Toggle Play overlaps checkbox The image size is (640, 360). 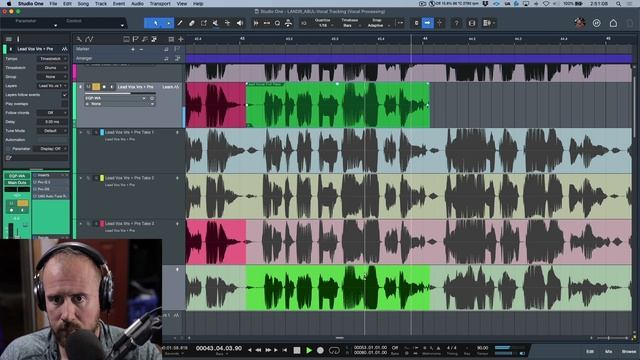coord(64,104)
